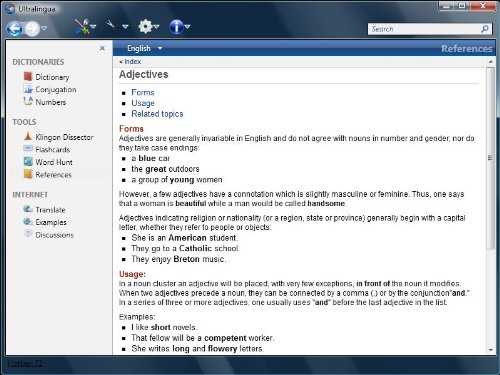Click the Examples globe icon
The image size is (500, 375).
pos(28,221)
